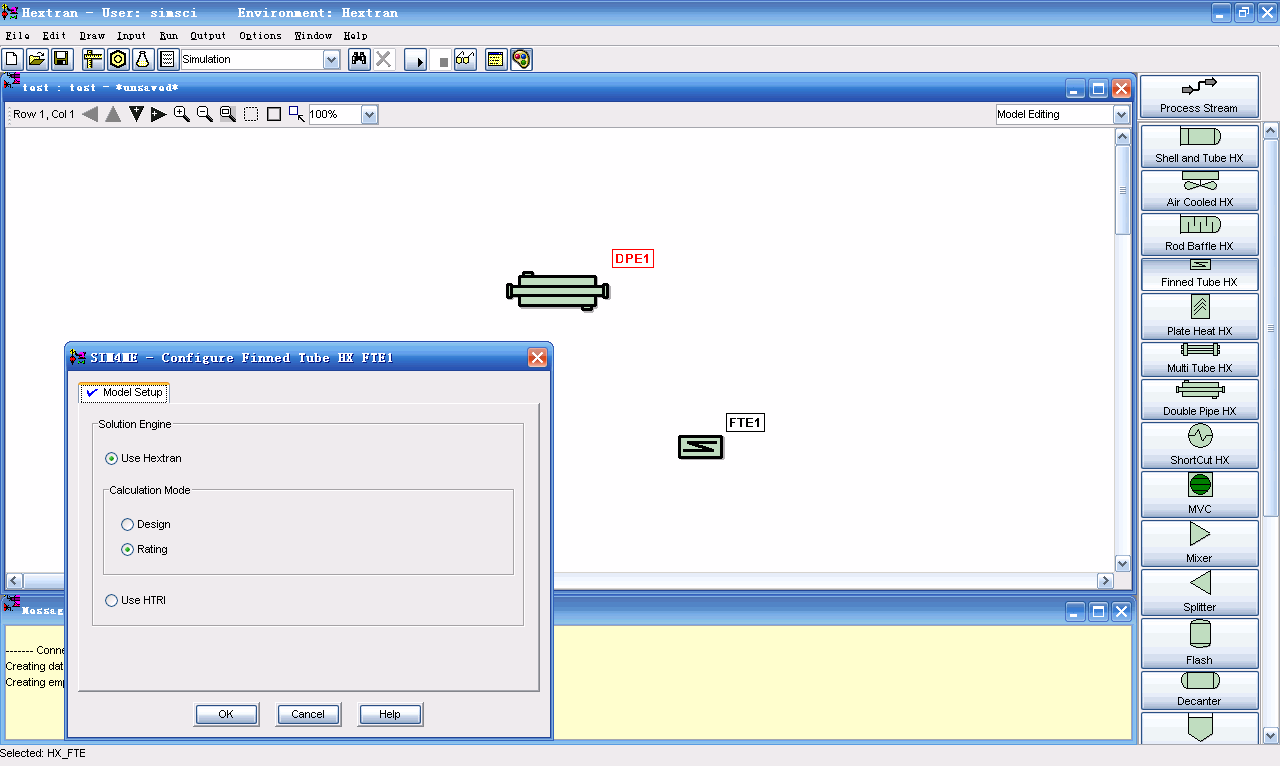Open component selection hexagon icon
This screenshot has width=1280, height=766.
coord(118,59)
